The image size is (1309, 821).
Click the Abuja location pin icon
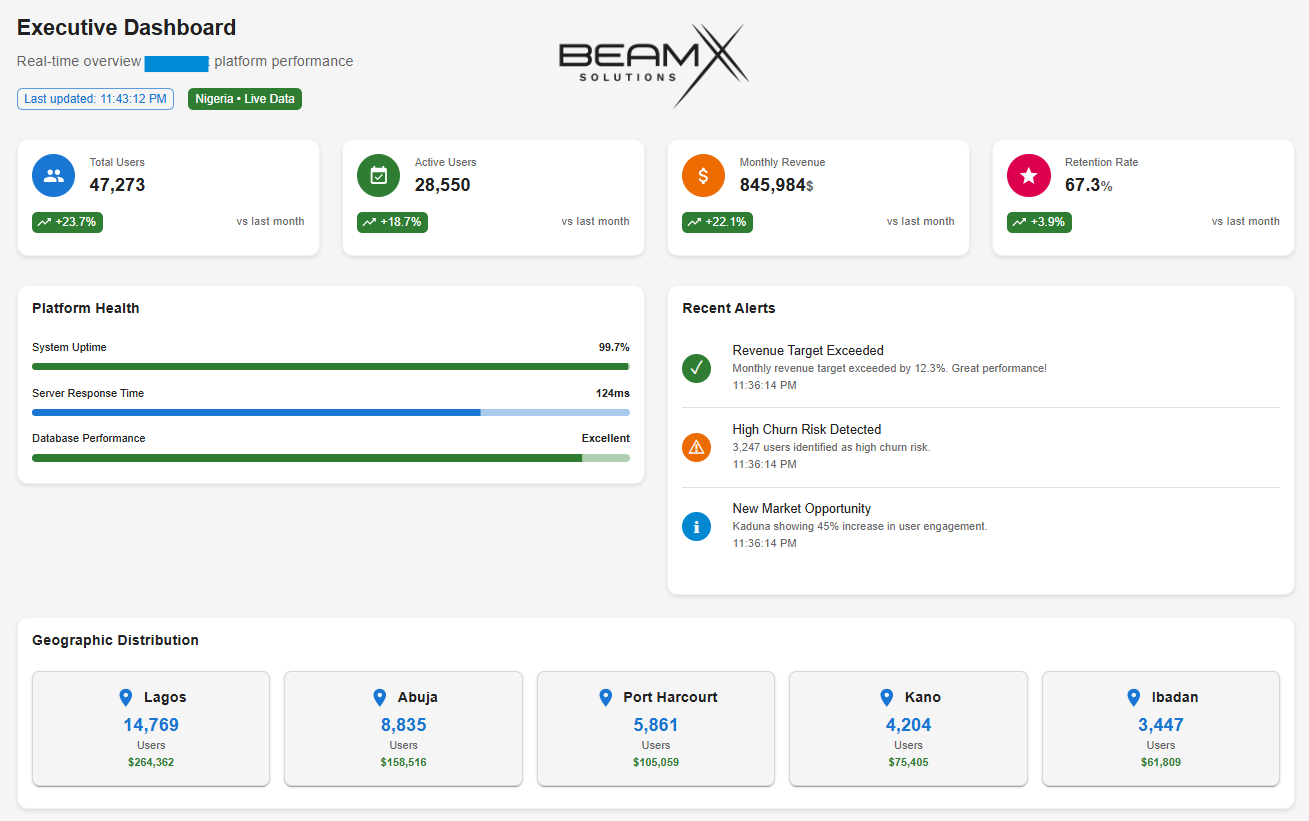[380, 697]
